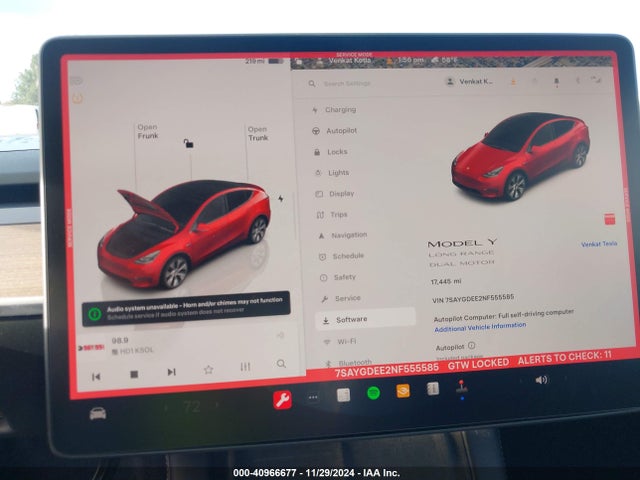Open Additional Vehicle Information link
This screenshot has width=640, height=480.
click(480, 327)
